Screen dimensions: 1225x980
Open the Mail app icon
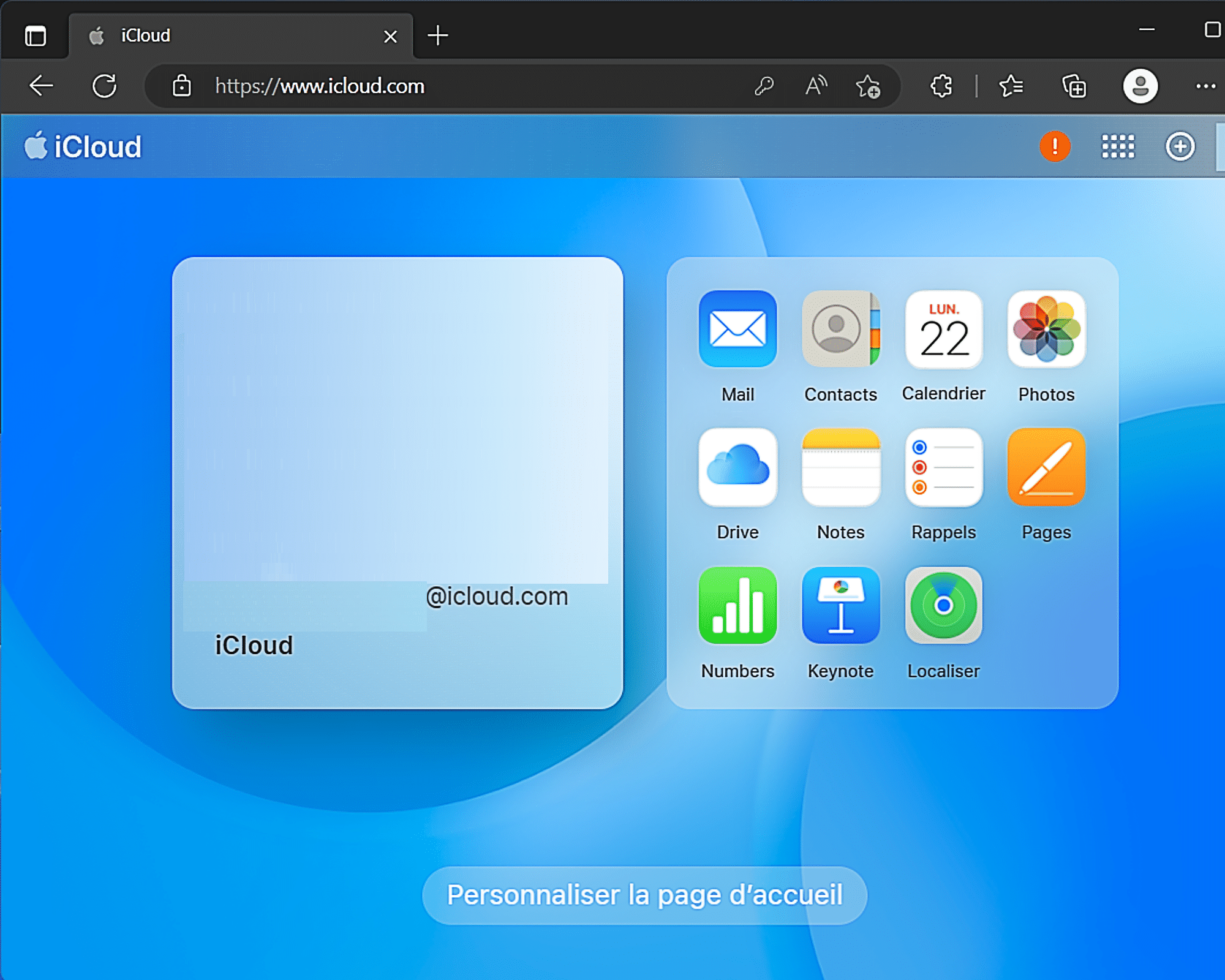point(737,329)
